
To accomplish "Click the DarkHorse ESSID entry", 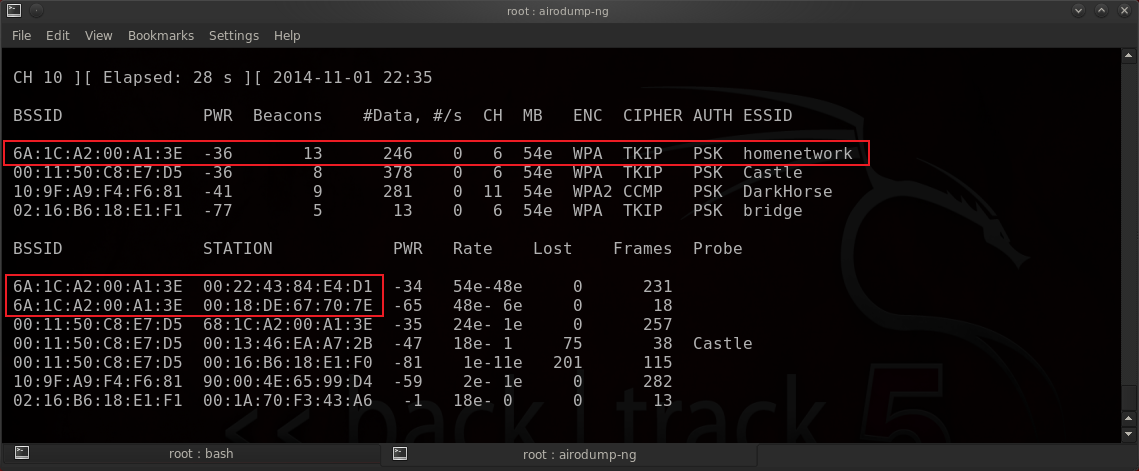I will click(787, 192).
